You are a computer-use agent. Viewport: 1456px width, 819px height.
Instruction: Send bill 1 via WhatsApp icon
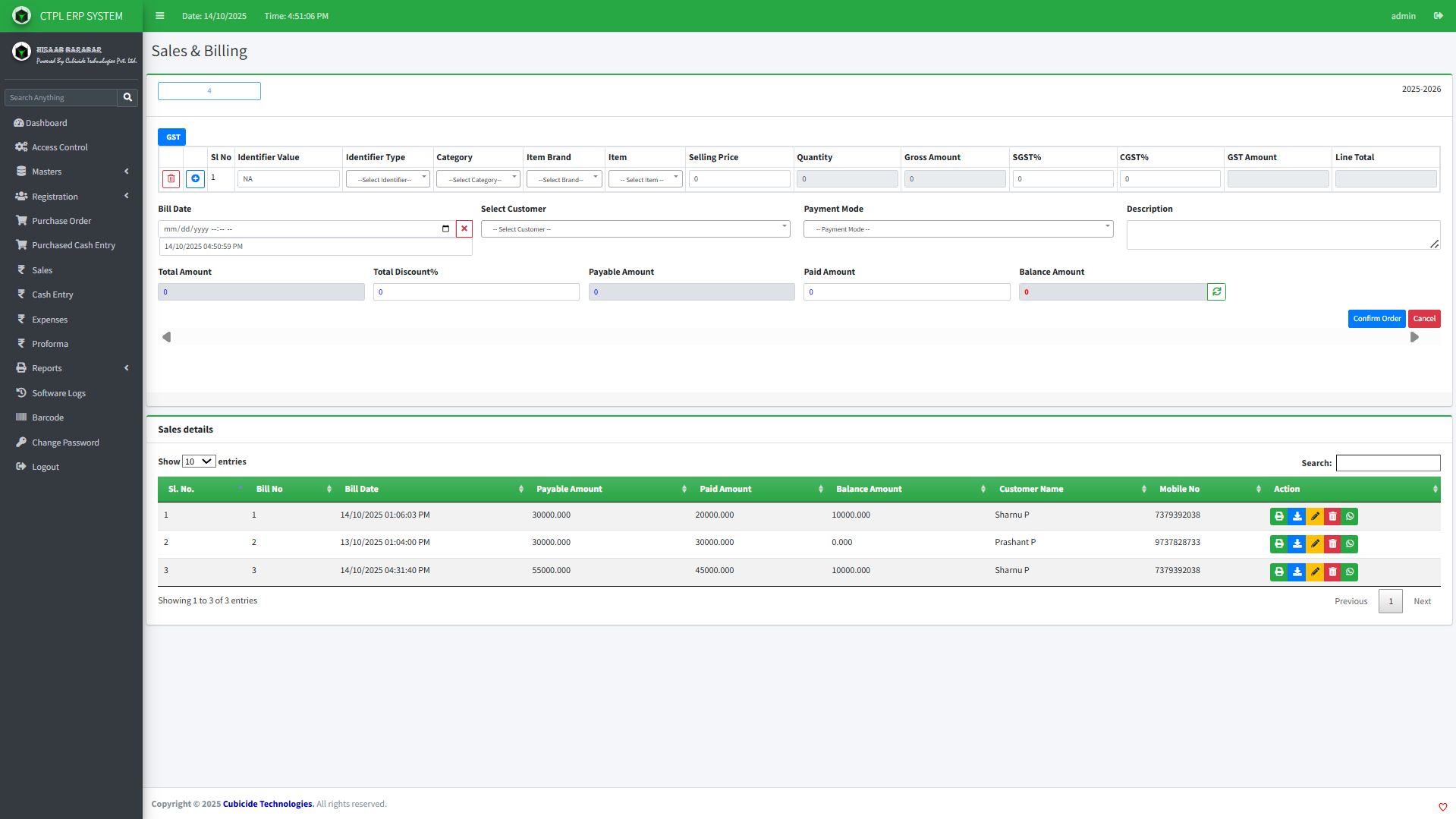point(1350,517)
